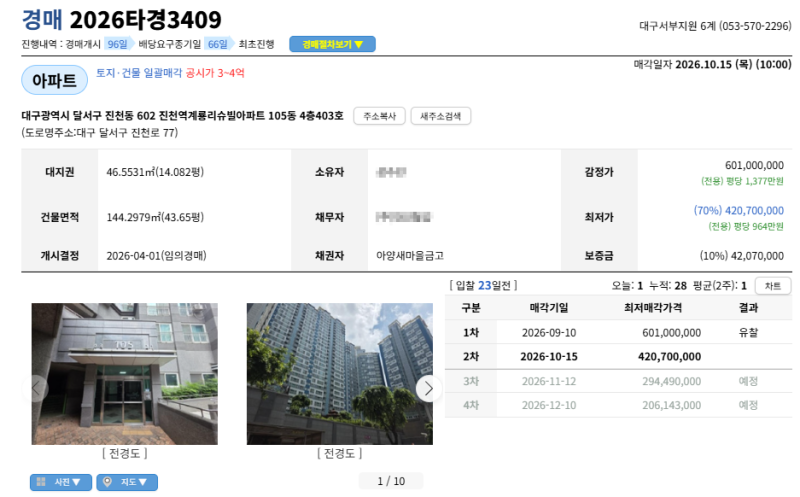Click the 1 / 10 photo page indicator
The height and width of the screenshot is (497, 800).
(x=391, y=481)
